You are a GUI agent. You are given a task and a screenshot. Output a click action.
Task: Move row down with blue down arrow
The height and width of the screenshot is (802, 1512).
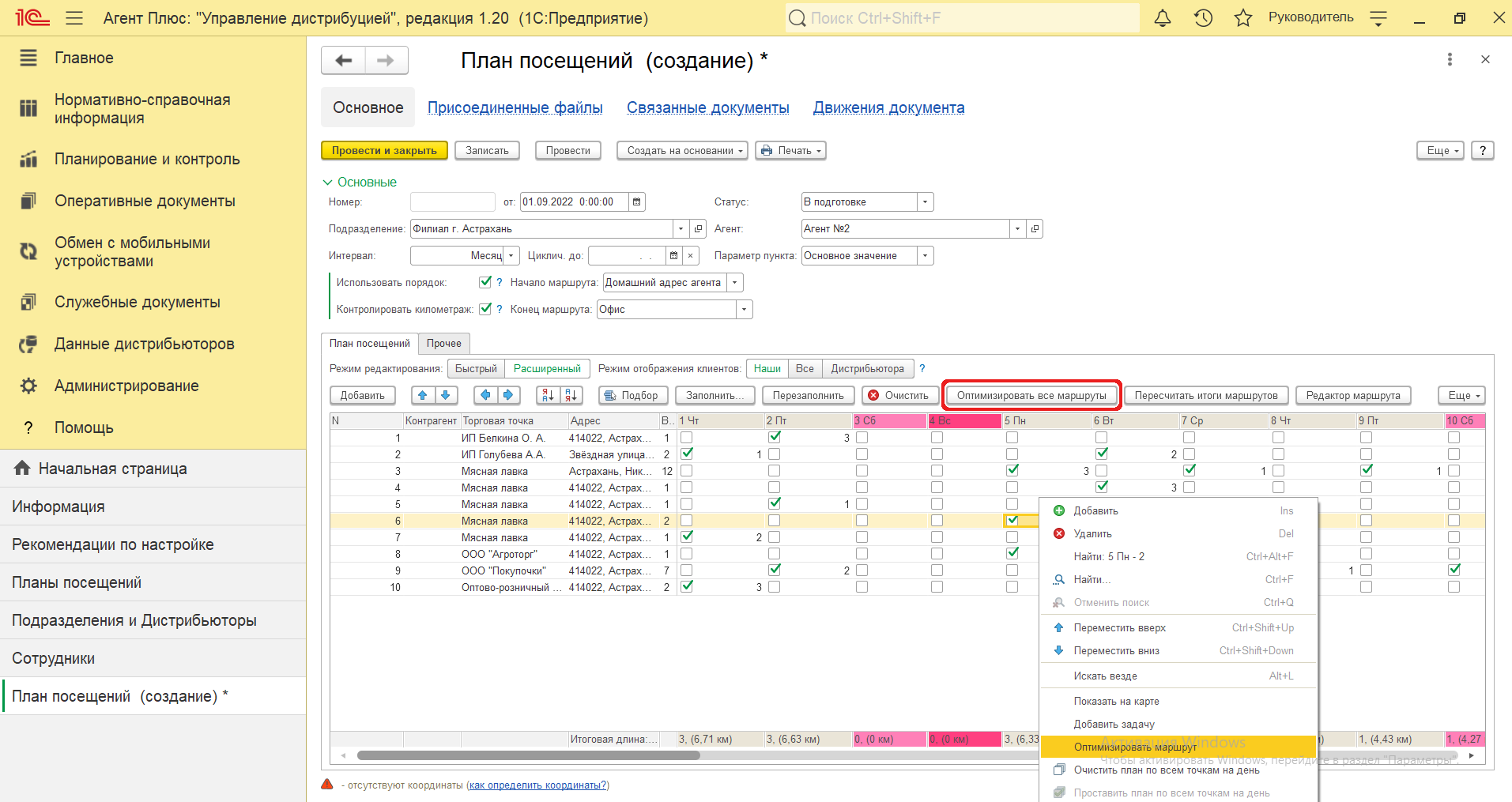tap(446, 395)
